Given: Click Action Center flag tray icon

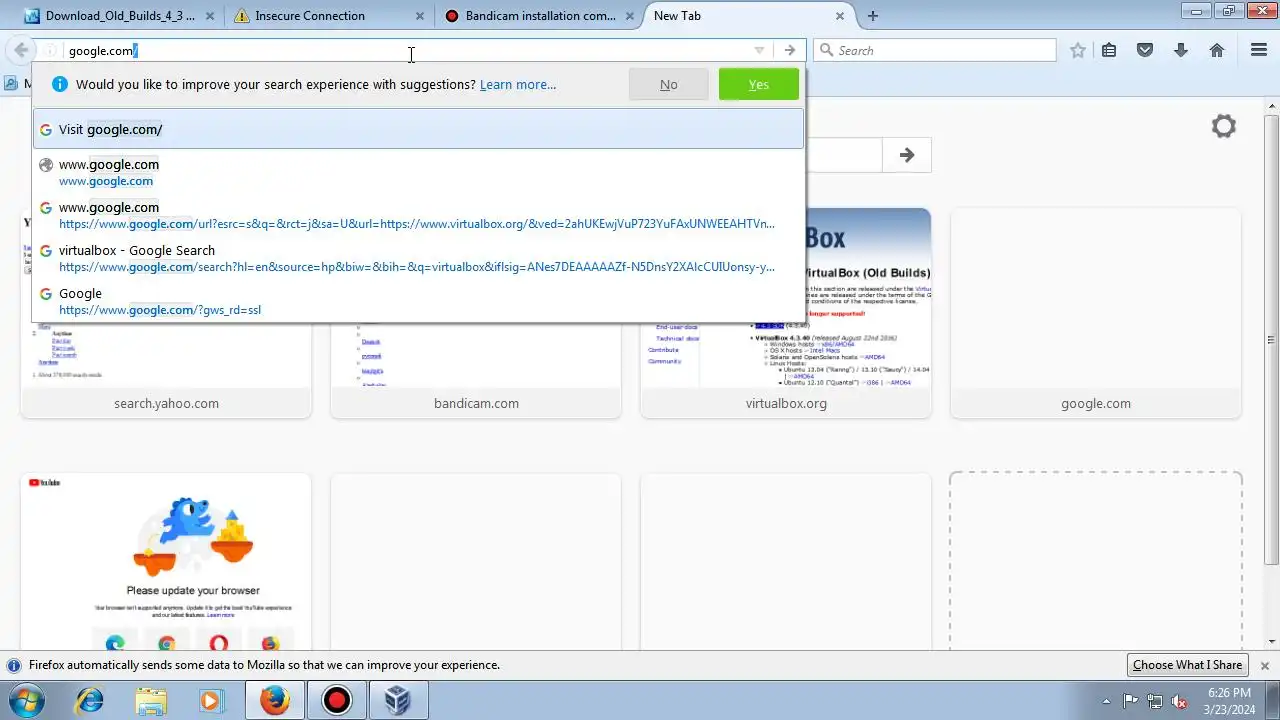Looking at the screenshot, I should 1131,701.
